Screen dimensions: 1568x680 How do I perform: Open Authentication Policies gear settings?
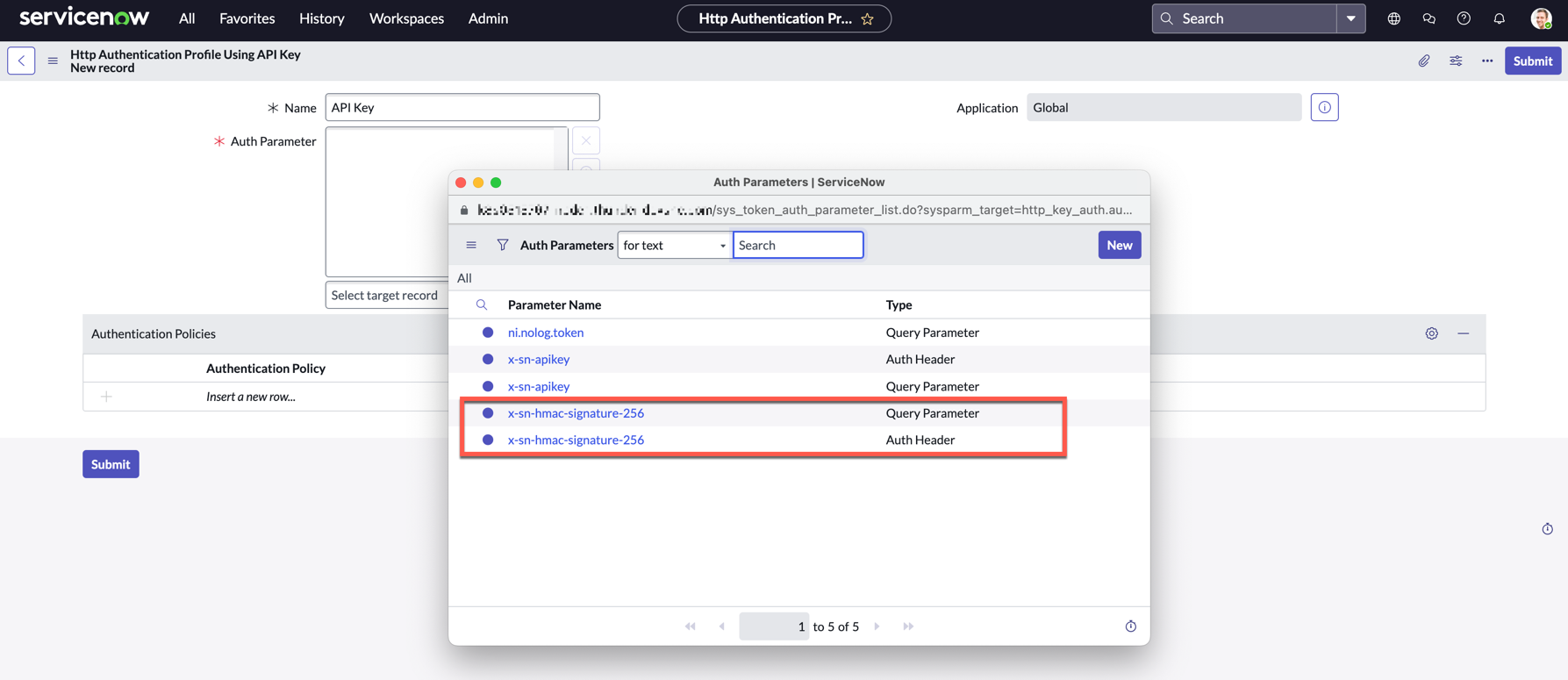pos(1432,333)
